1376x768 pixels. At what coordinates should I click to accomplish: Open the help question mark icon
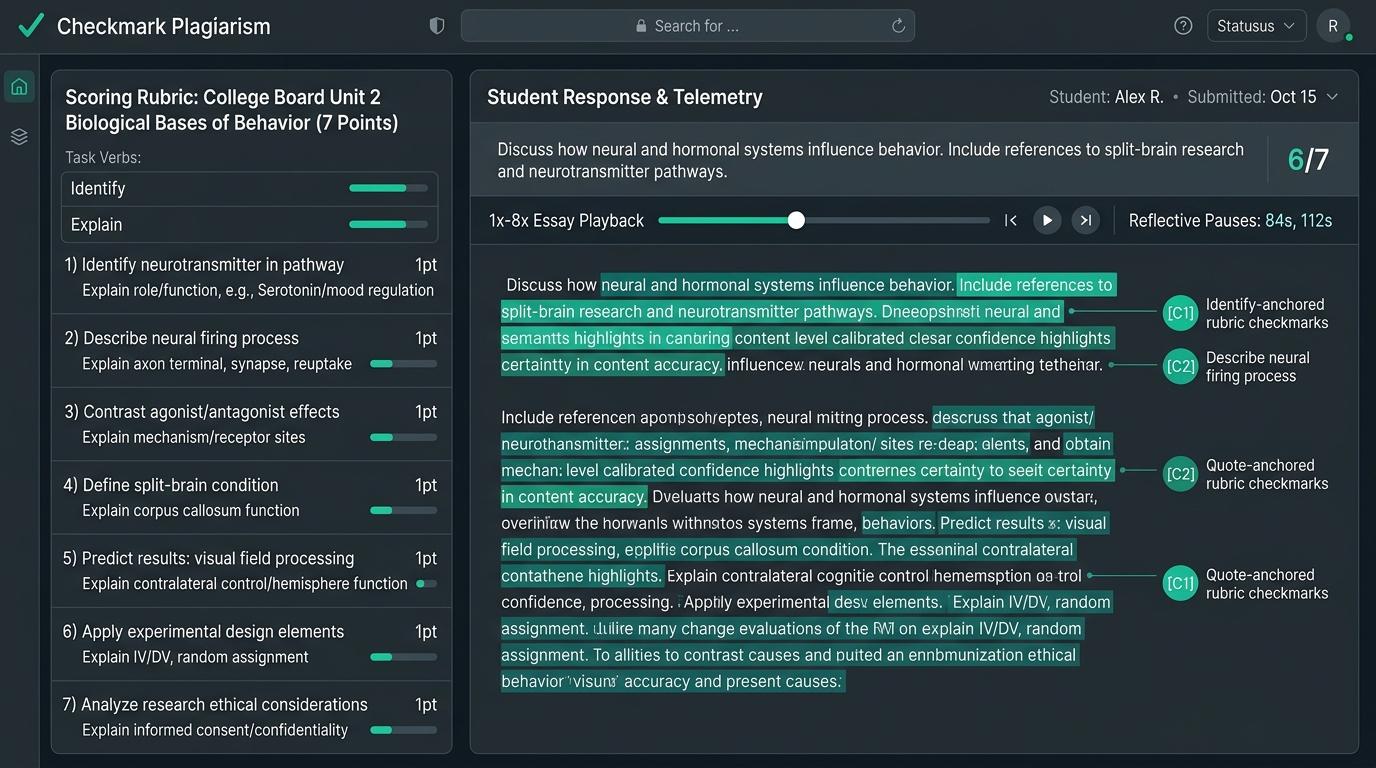pos(1183,26)
